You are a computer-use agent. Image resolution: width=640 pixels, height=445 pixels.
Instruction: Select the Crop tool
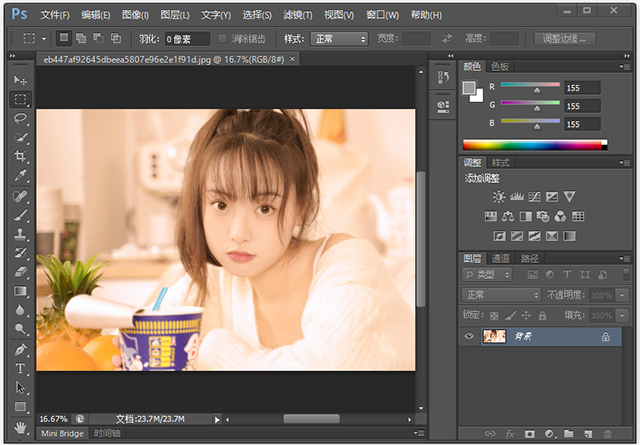pyautogui.click(x=20, y=157)
